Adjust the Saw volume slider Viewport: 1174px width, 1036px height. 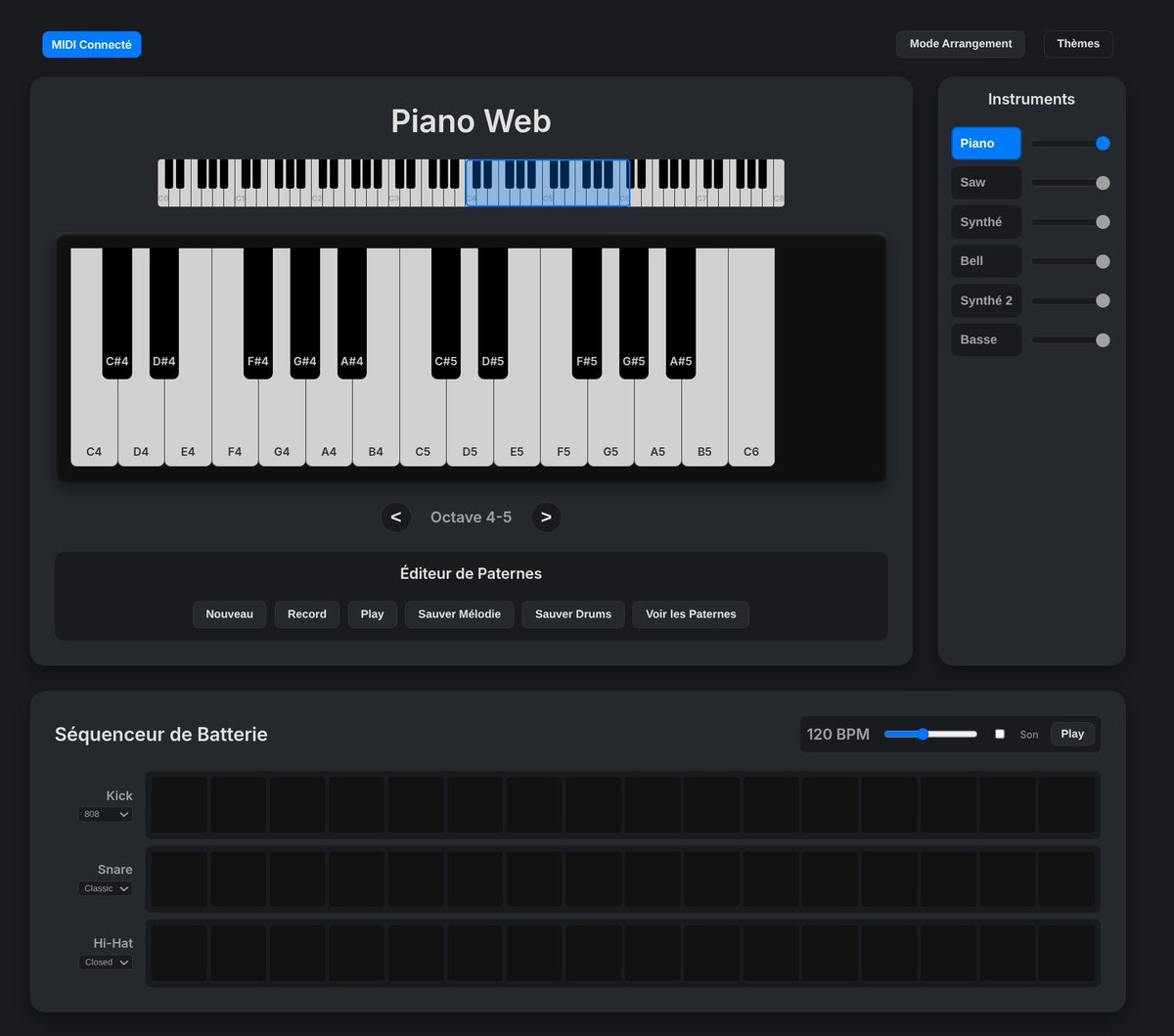click(x=1070, y=183)
